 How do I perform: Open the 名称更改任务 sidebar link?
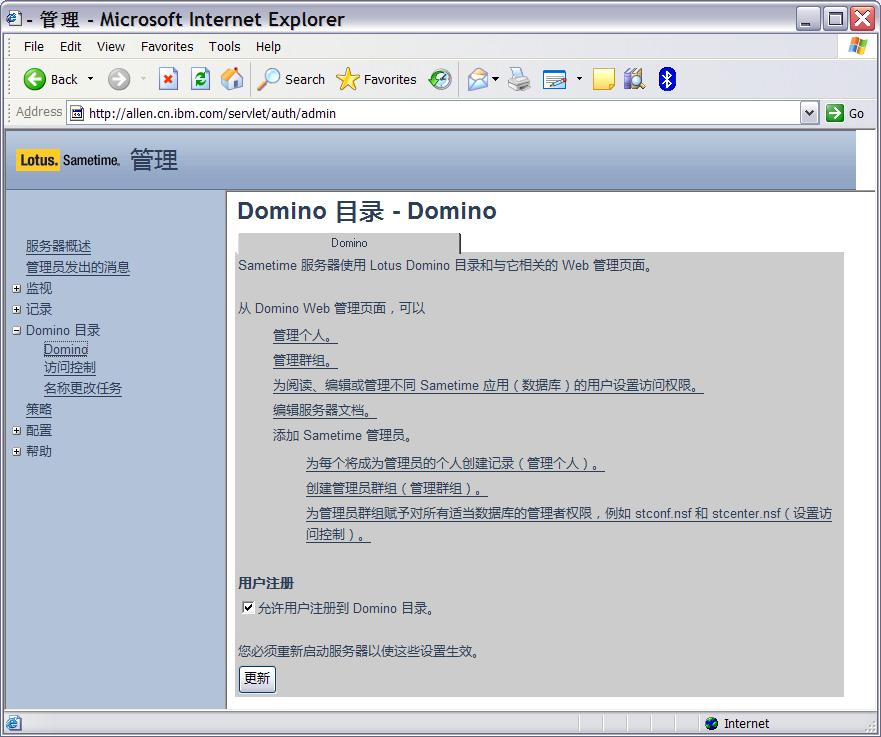click(x=83, y=388)
